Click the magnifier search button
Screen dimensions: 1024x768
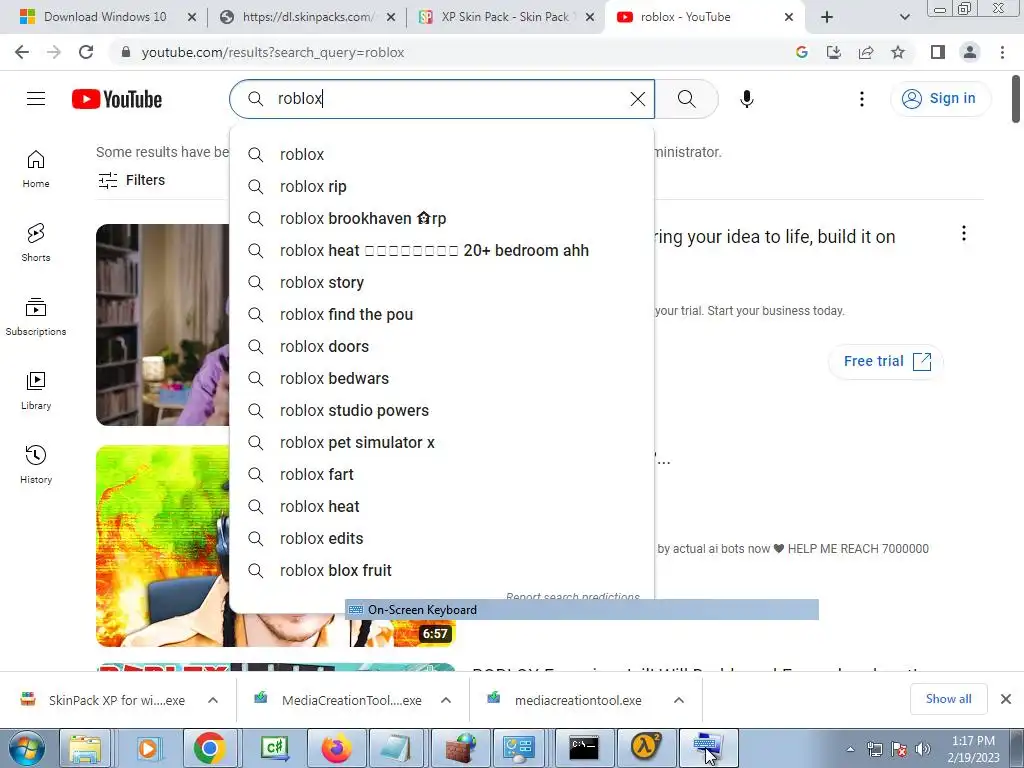point(686,99)
